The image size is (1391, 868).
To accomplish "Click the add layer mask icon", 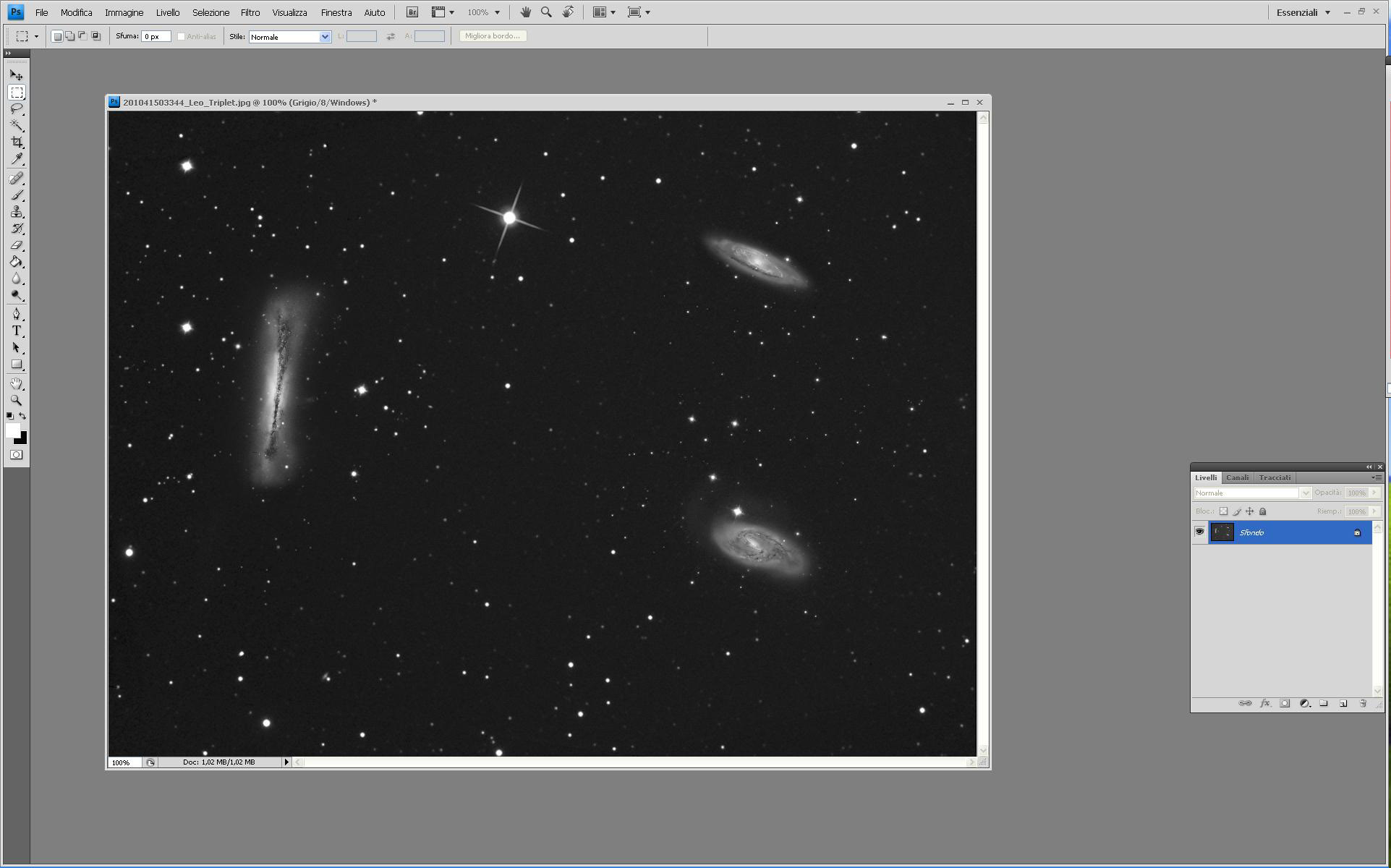I will [1285, 703].
